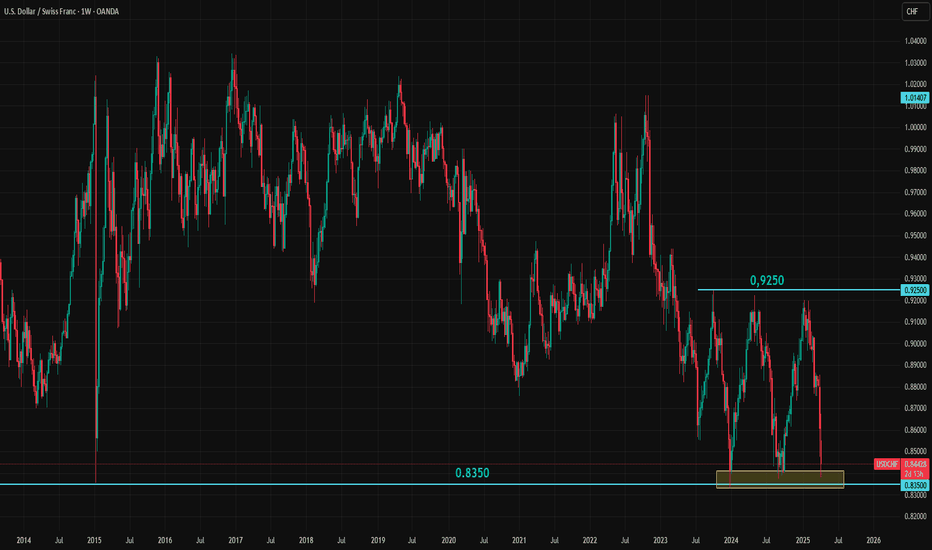932x550 pixels.
Task: Click the 0.86000 price scale label
Action: click(915, 430)
